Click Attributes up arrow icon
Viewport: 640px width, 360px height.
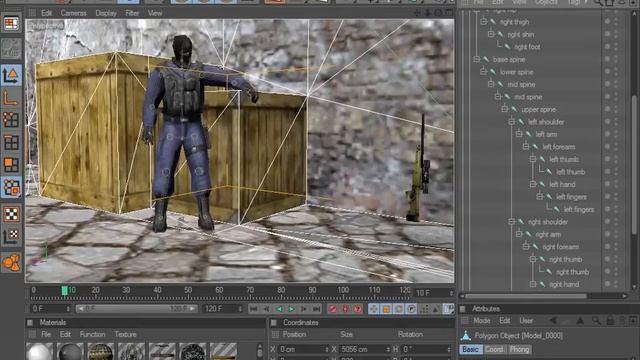[580, 321]
